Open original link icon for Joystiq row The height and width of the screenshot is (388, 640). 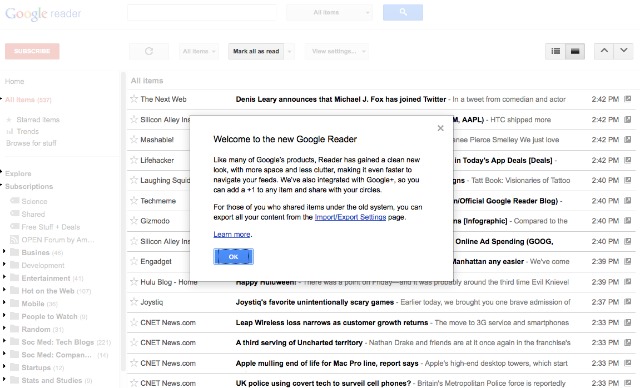pyautogui.click(x=628, y=302)
